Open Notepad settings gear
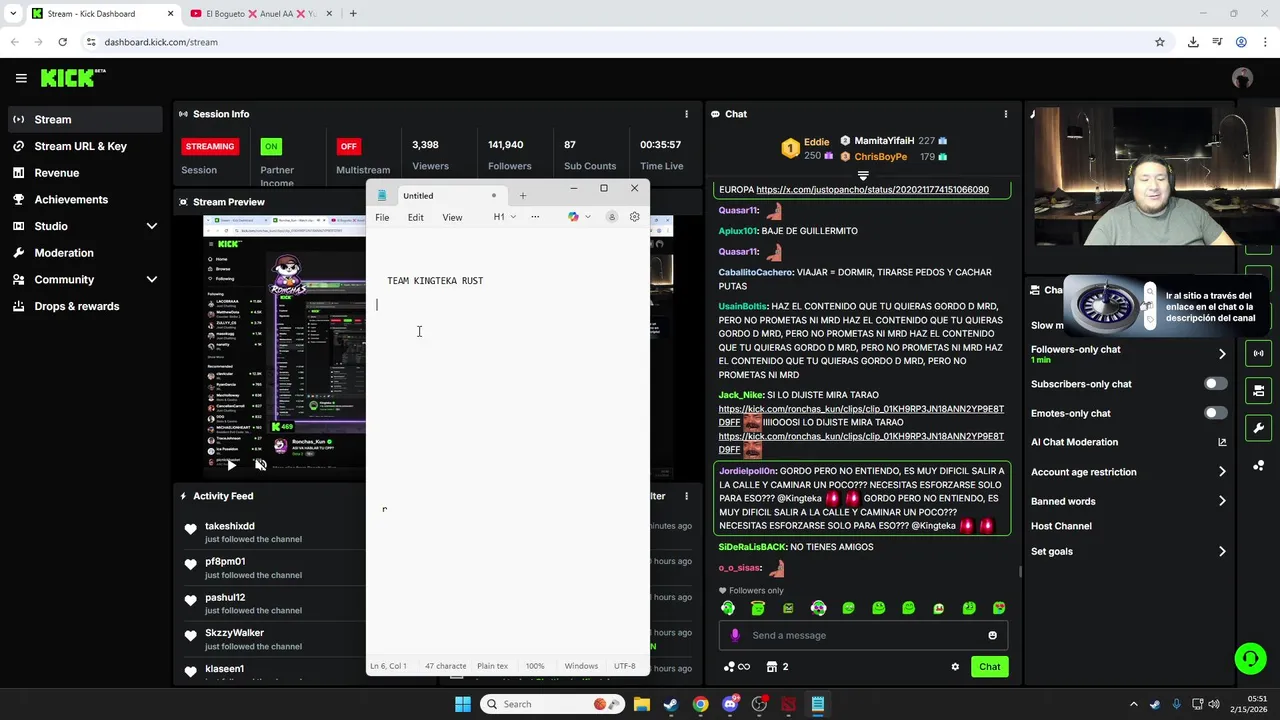The width and height of the screenshot is (1280, 720). [x=634, y=217]
